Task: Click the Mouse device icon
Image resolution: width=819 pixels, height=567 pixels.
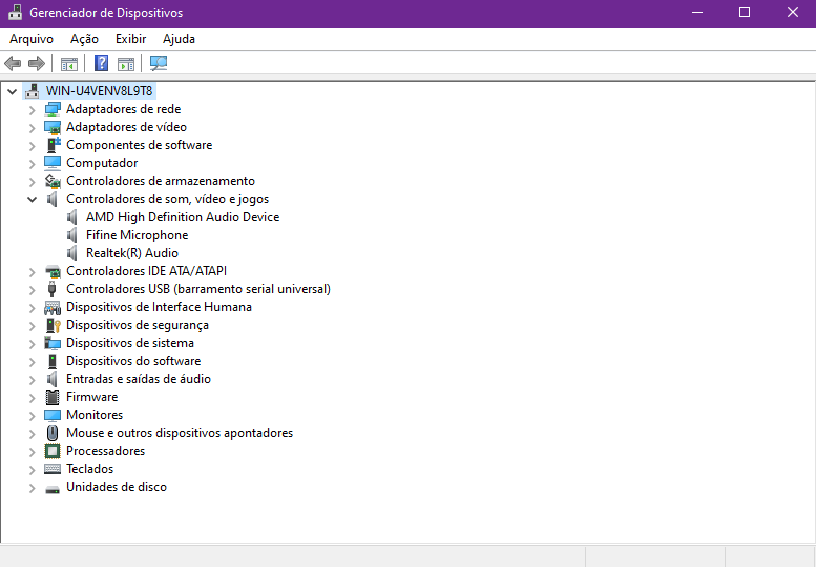Action: [x=52, y=433]
